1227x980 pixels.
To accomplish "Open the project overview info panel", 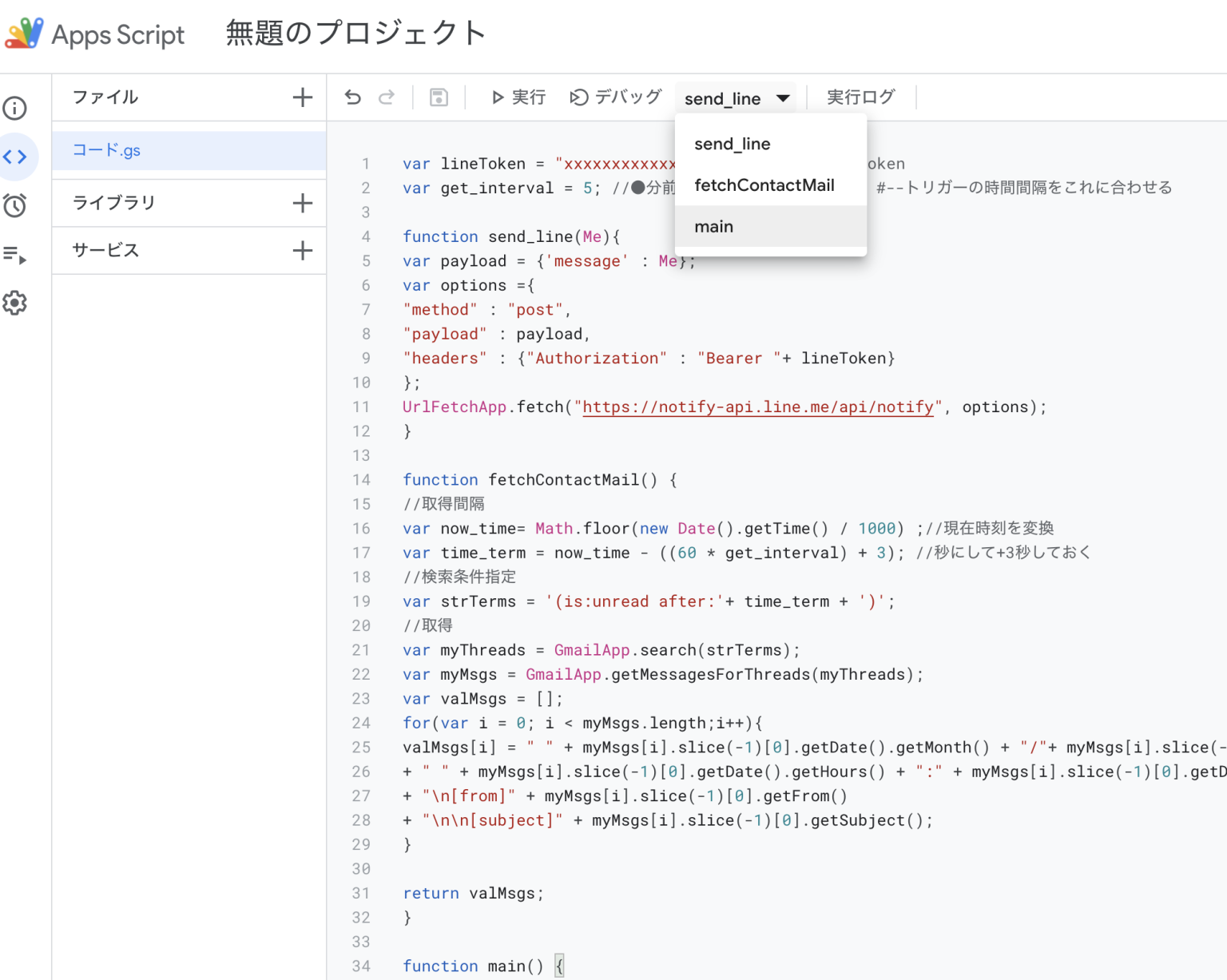I will tap(14, 109).
